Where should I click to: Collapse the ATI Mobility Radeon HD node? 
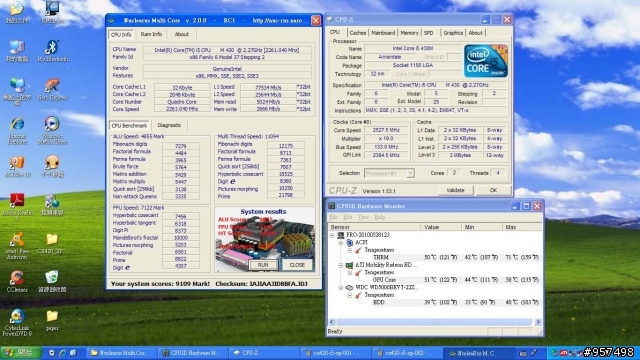(x=341, y=265)
